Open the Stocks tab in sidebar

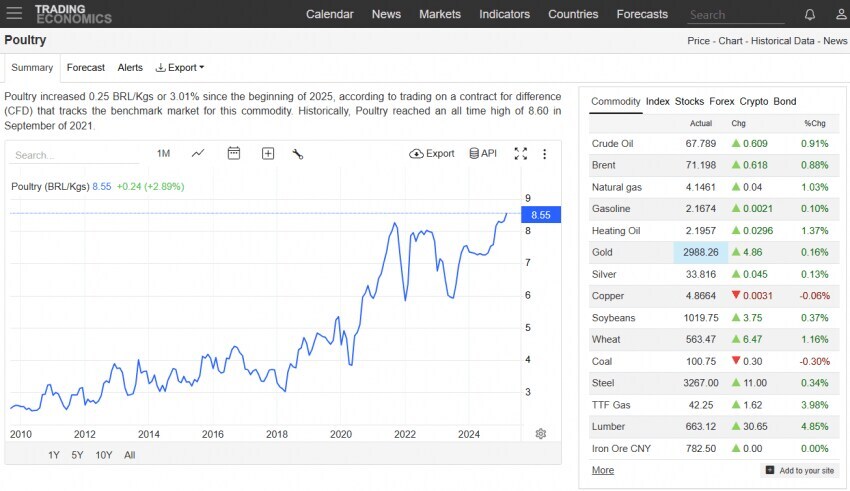pos(689,101)
